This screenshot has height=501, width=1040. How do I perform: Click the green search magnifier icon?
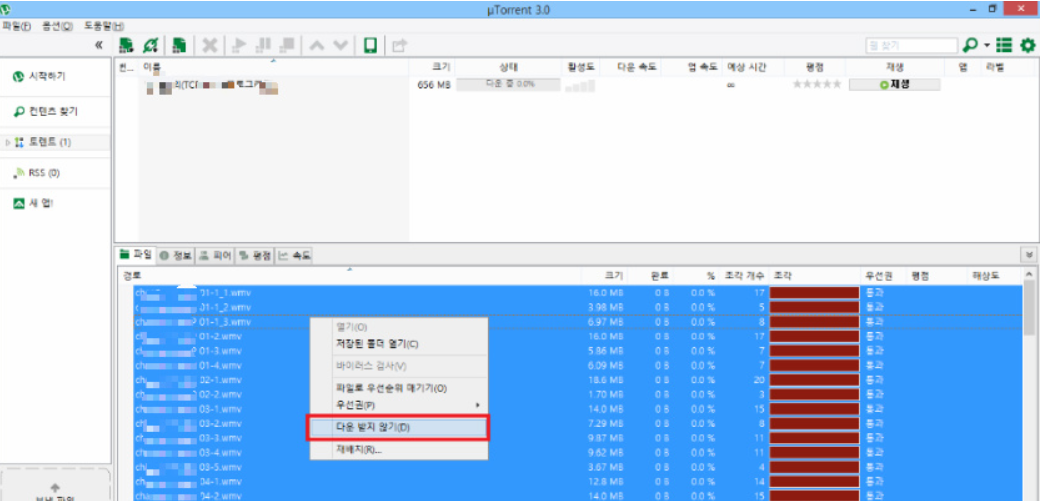pyautogui.click(x=969, y=45)
